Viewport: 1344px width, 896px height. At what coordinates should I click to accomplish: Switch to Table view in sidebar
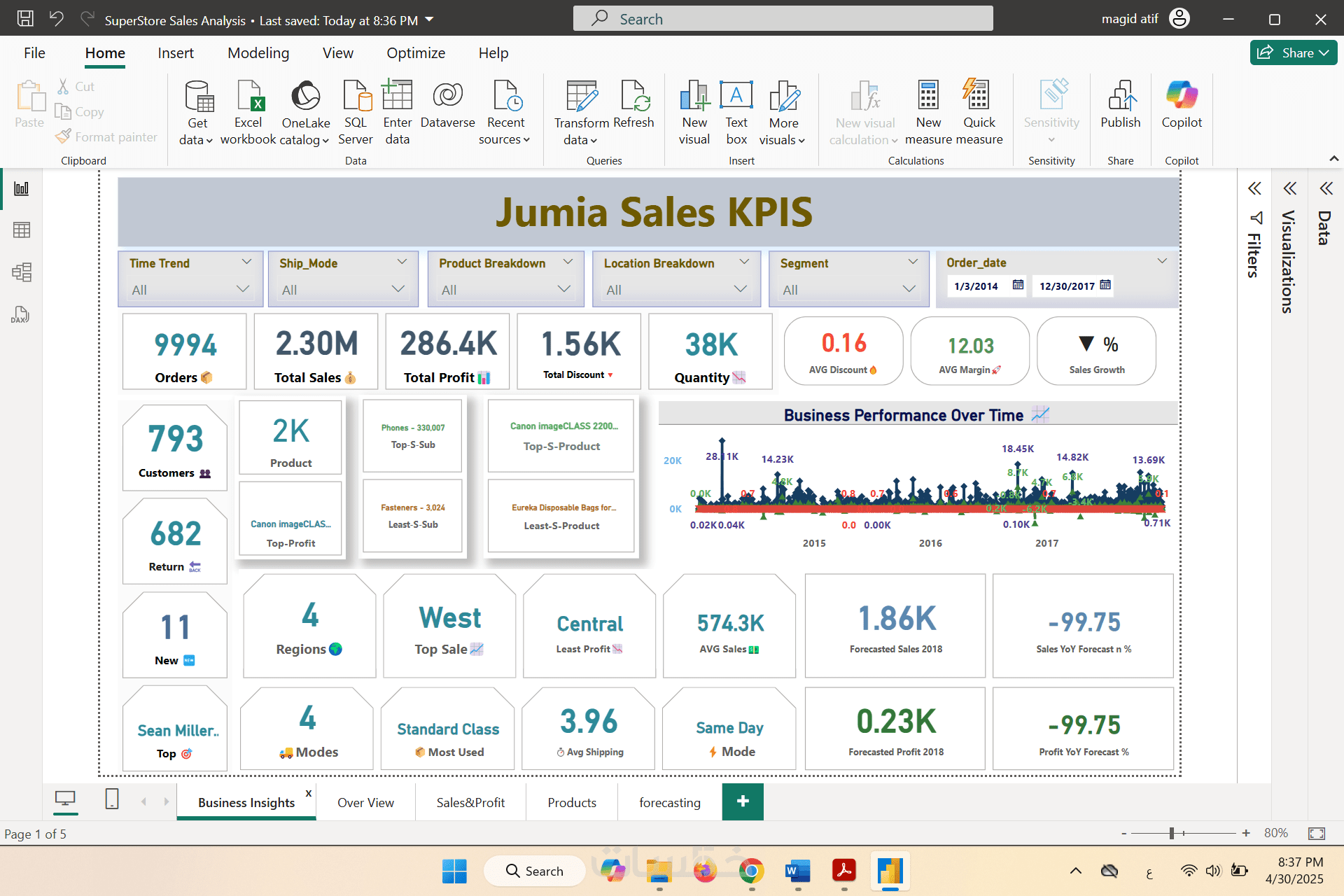(x=22, y=230)
